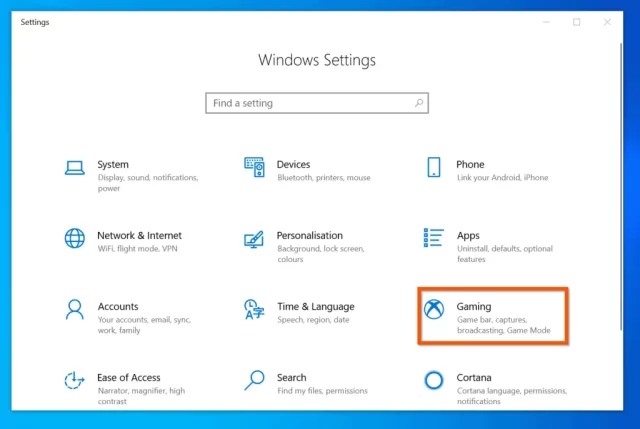Open the Gaming Xbox icon

click(433, 309)
